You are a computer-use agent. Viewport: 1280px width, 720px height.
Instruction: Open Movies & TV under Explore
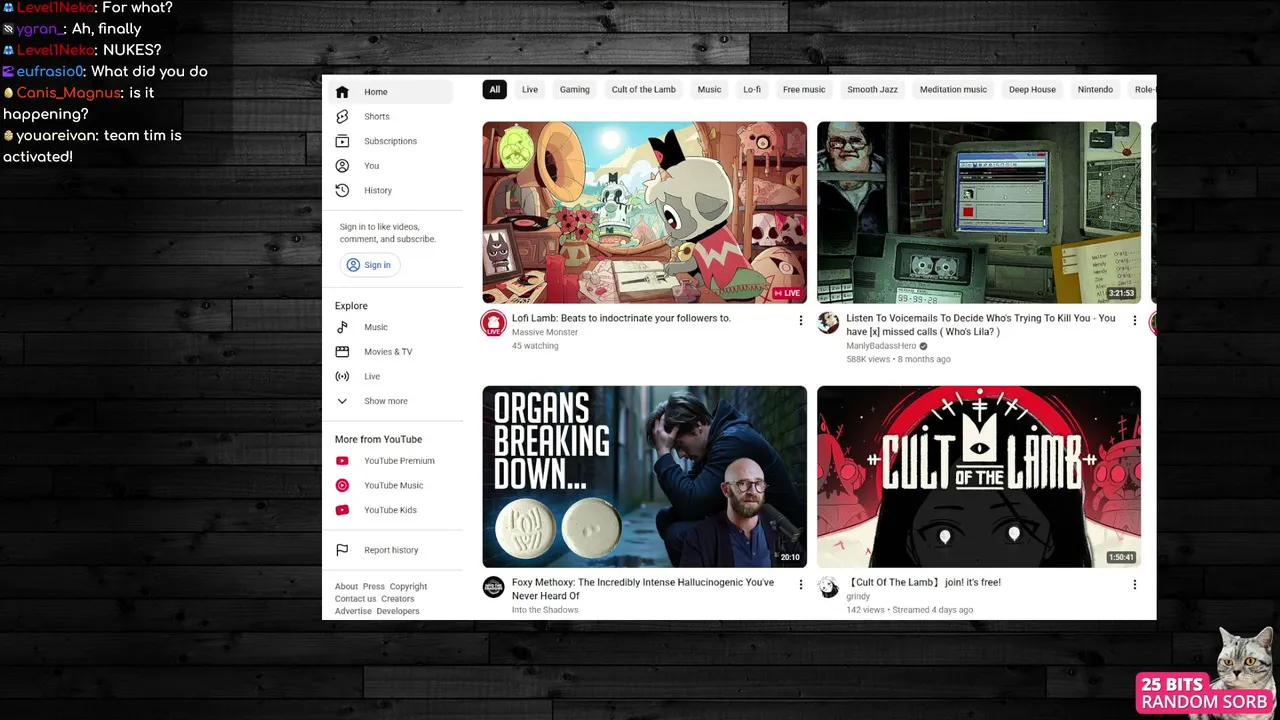(x=391, y=352)
